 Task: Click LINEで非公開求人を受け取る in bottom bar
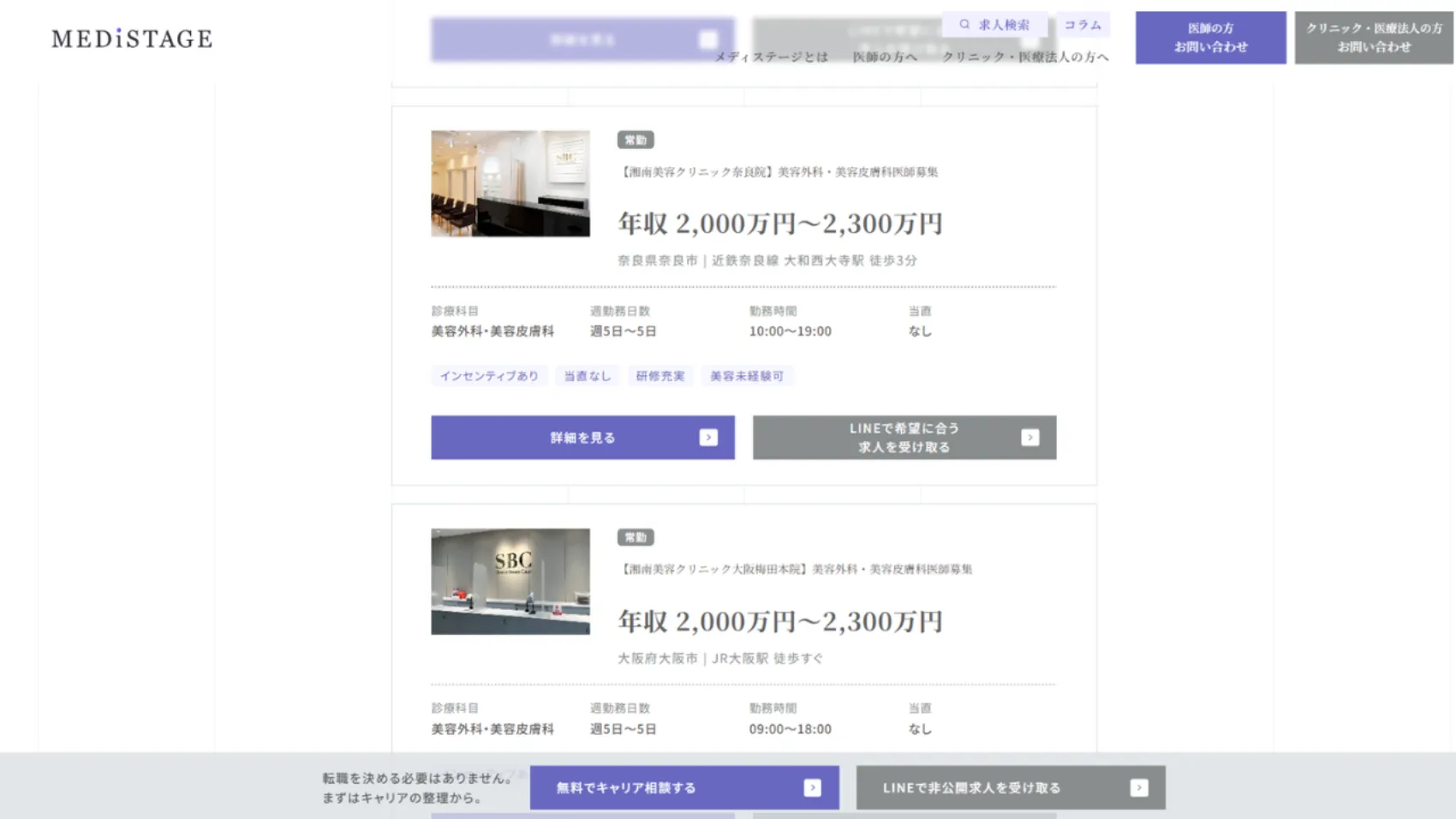point(1011,787)
